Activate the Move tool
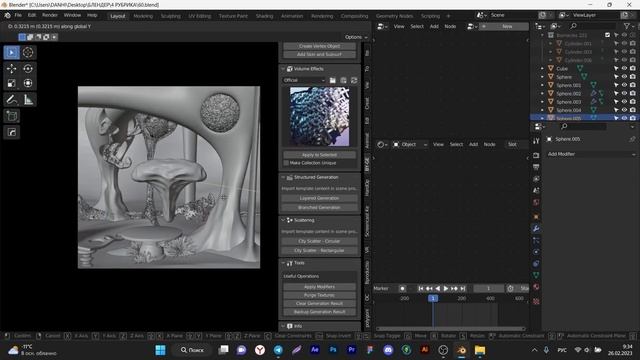The height and width of the screenshot is (360, 640). click(x=11, y=69)
